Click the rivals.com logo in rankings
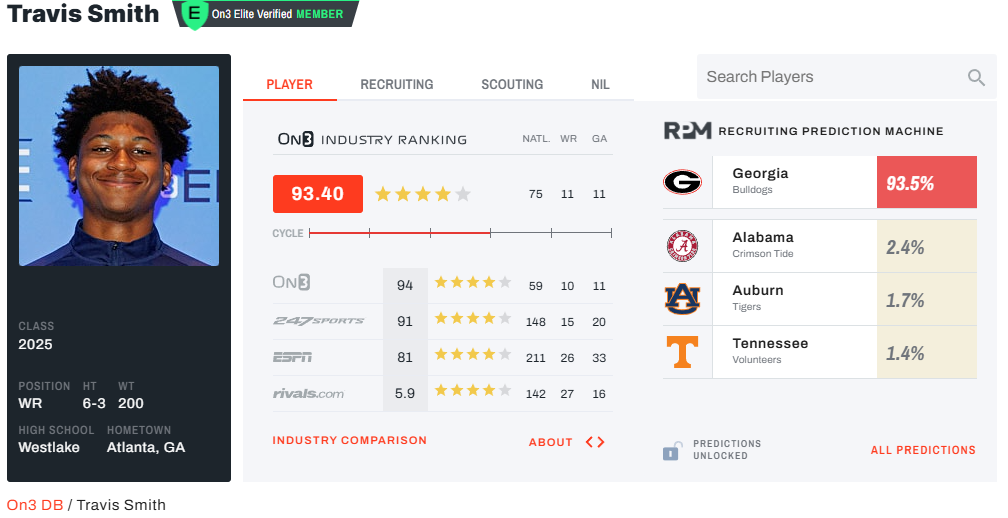This screenshot has height=518, width=1008. (308, 394)
